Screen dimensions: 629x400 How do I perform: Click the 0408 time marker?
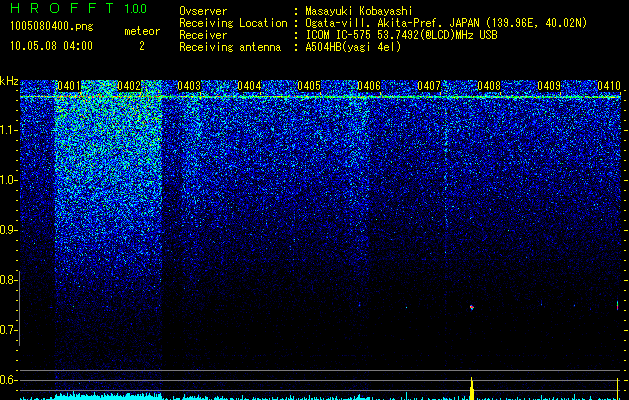[x=489, y=86]
